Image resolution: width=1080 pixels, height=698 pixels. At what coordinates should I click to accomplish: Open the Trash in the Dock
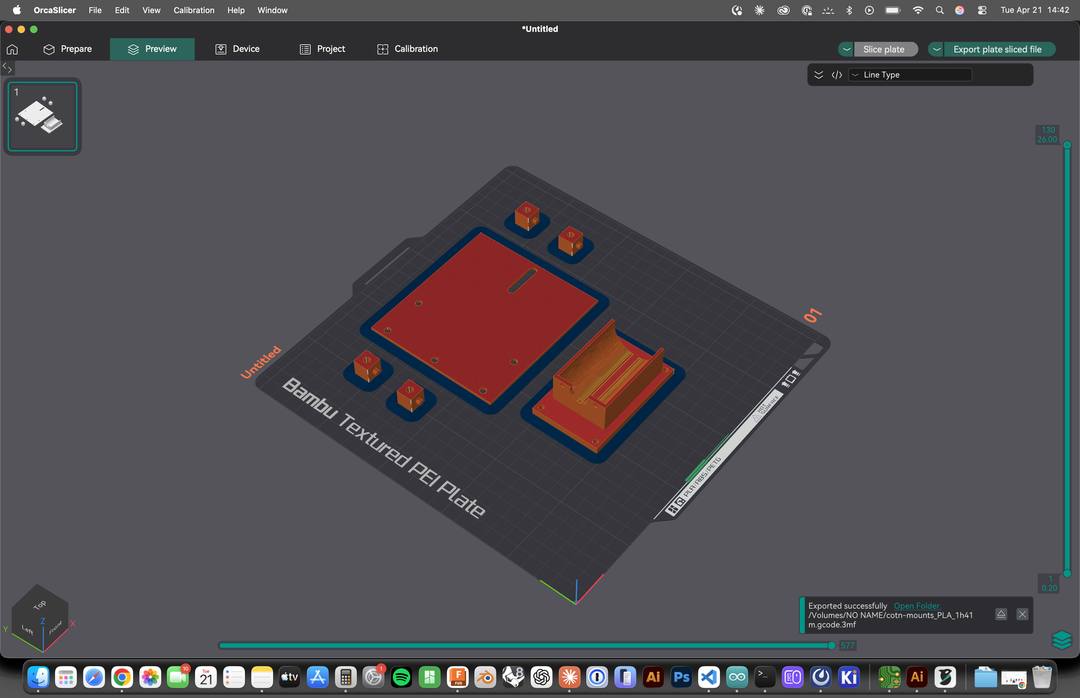coord(1042,677)
